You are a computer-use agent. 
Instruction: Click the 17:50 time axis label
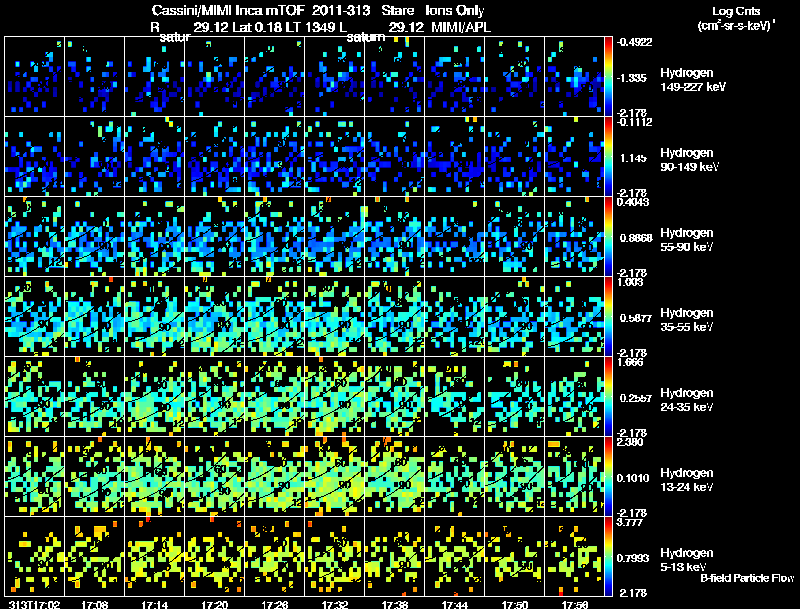point(515,604)
